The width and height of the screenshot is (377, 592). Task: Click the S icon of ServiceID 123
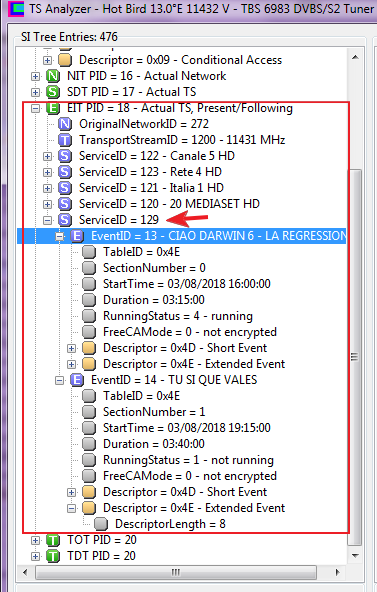click(x=65, y=172)
